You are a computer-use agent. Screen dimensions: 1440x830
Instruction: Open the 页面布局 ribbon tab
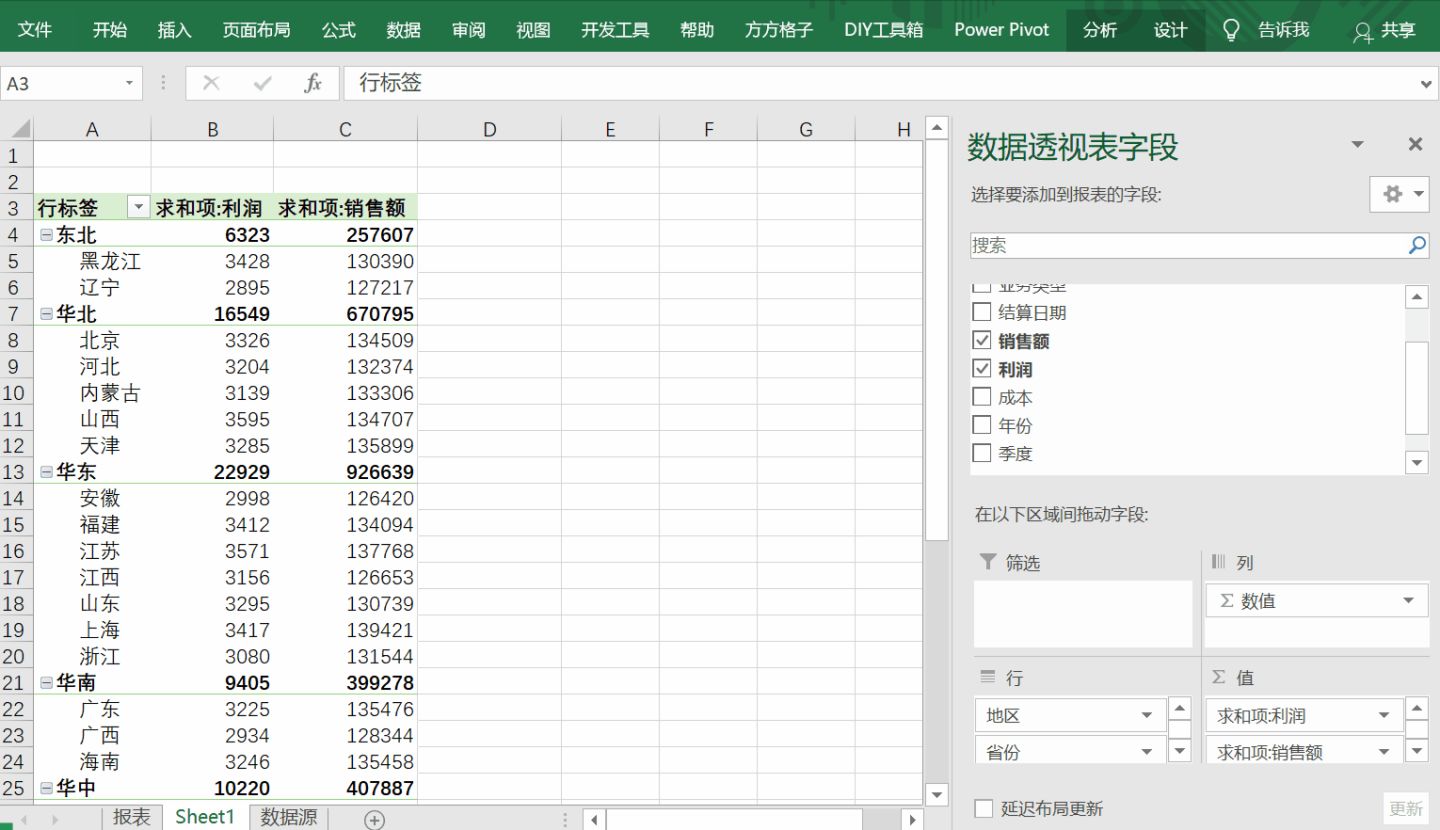(256, 29)
